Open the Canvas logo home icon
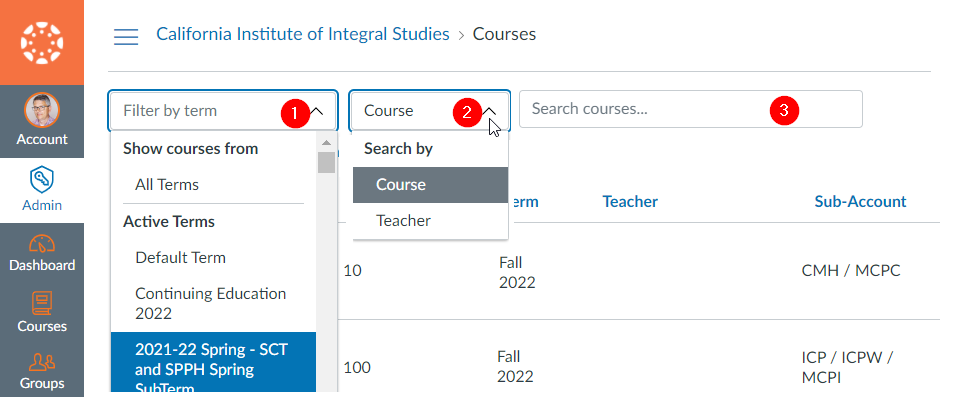This screenshot has width=958, height=397. click(x=42, y=42)
